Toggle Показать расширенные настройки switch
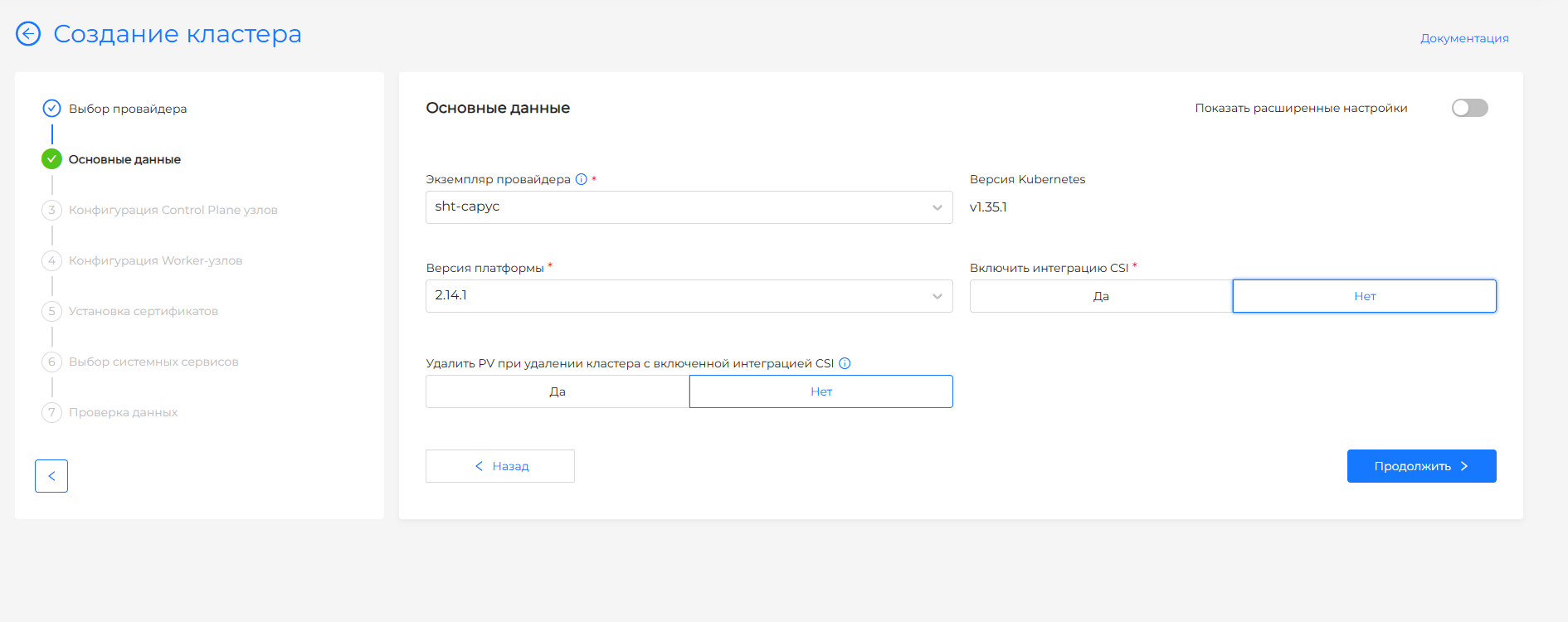 click(1469, 108)
